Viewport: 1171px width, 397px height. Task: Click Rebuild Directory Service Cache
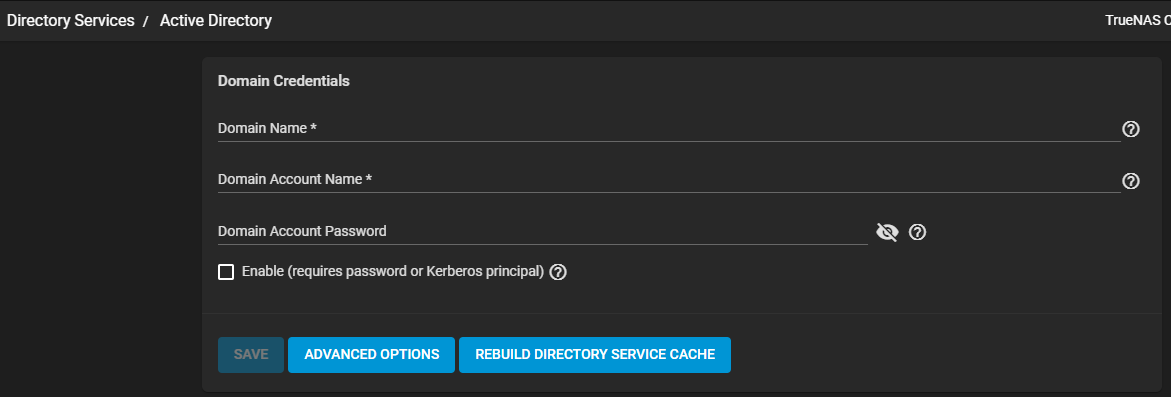[595, 354]
